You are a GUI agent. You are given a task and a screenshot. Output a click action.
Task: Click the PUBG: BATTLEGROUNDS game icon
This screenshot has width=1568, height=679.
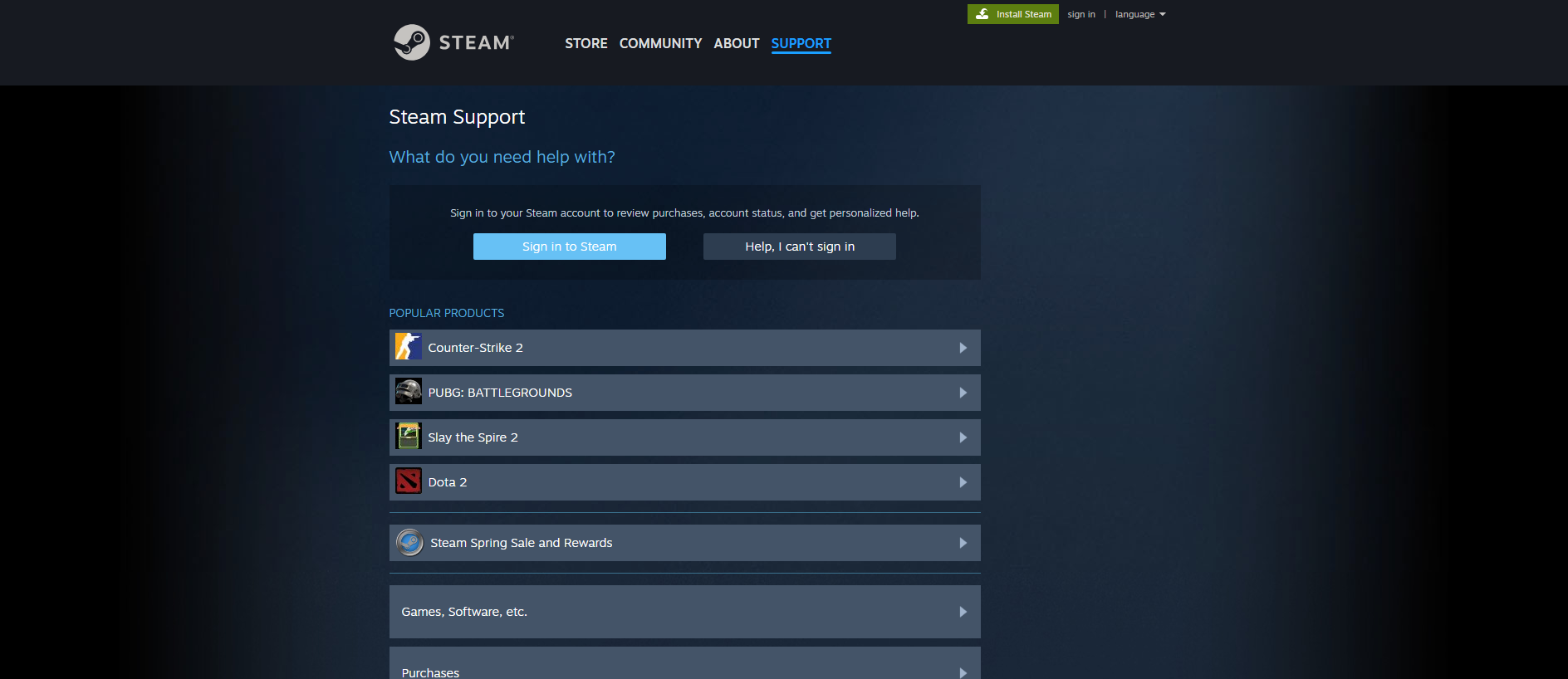[x=408, y=392]
